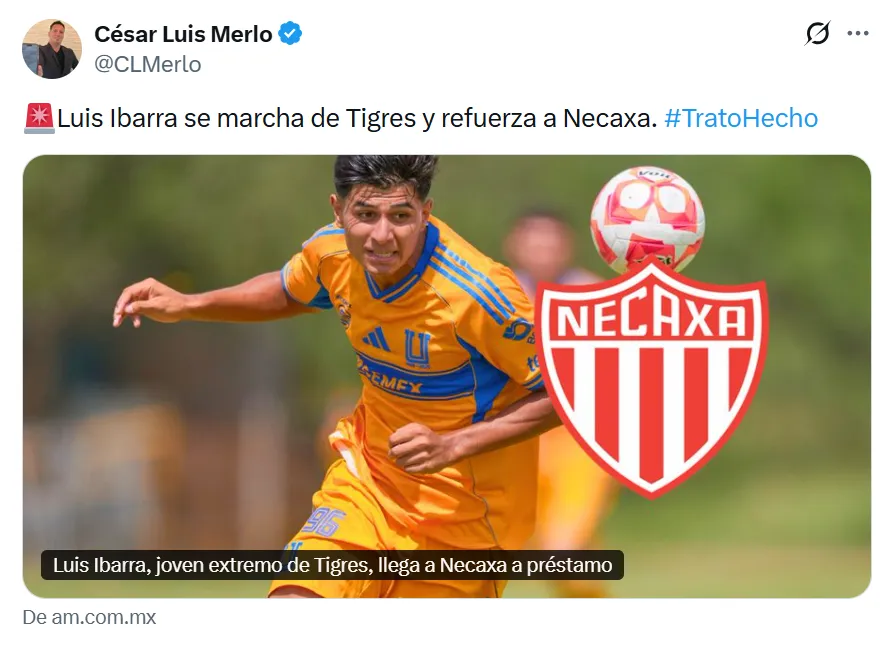
Task: Click the caption about Necaxa a préstamo
Action: pyautogui.click(x=332, y=565)
